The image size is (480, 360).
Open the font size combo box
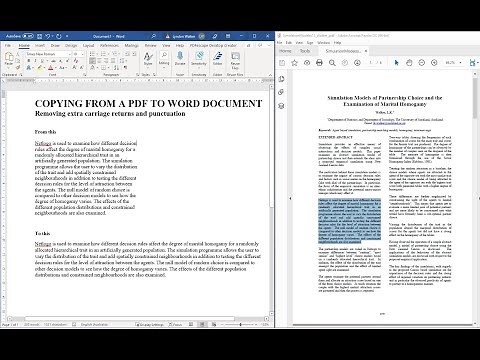click(x=78, y=54)
